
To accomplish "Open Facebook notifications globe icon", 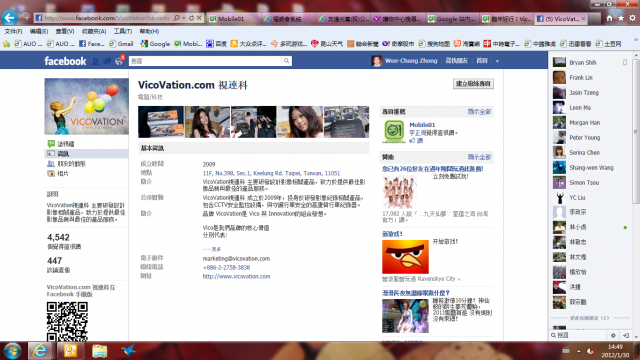I will (x=119, y=61).
